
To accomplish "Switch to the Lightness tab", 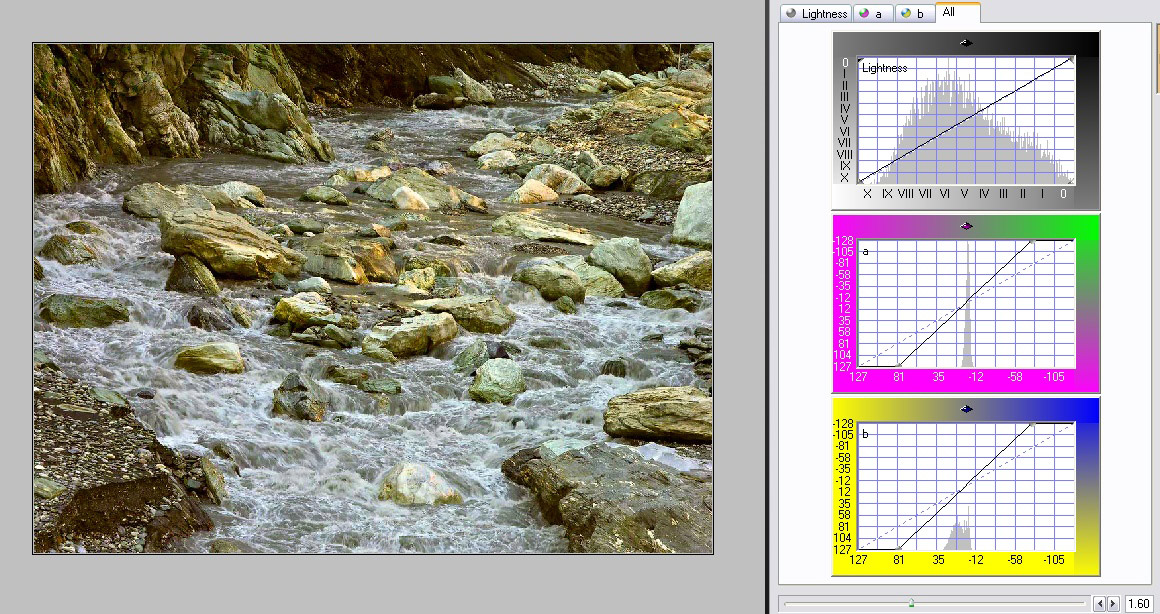I will click(816, 14).
